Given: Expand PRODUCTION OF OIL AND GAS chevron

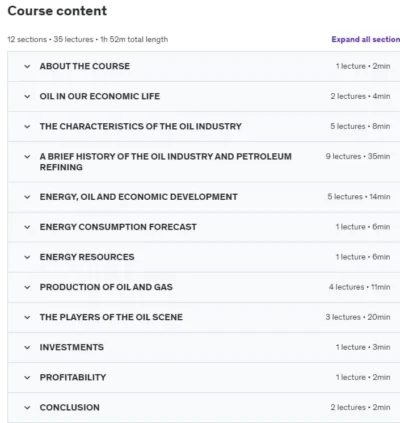Looking at the screenshot, I should 27,287.
